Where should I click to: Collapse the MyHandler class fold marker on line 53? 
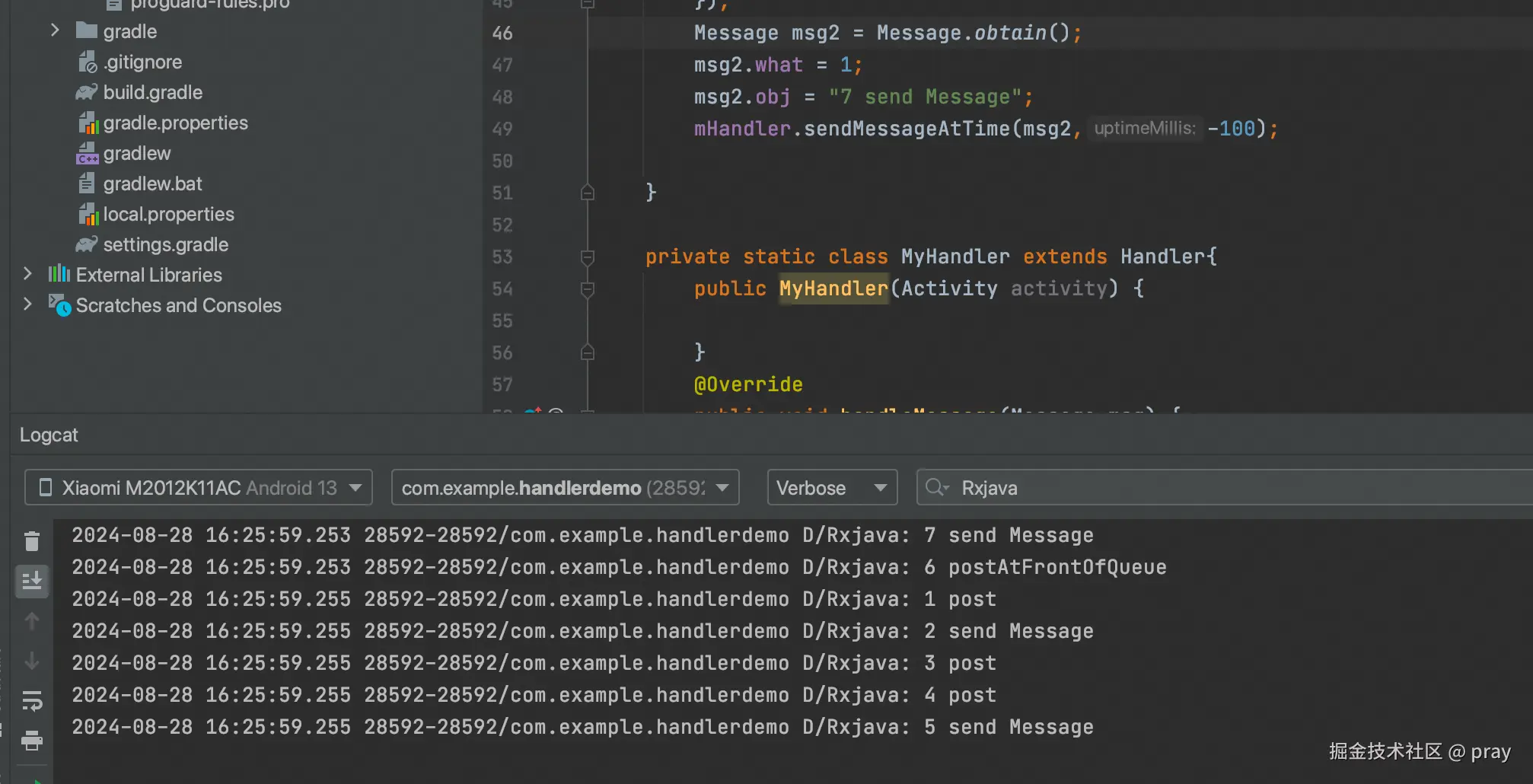(588, 257)
